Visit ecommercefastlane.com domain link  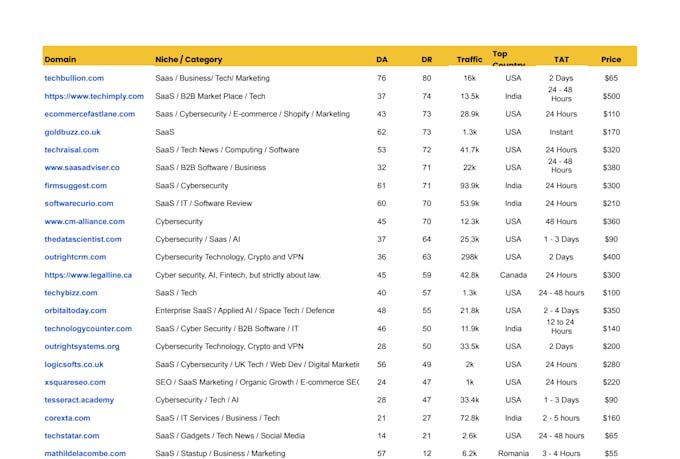click(x=90, y=114)
